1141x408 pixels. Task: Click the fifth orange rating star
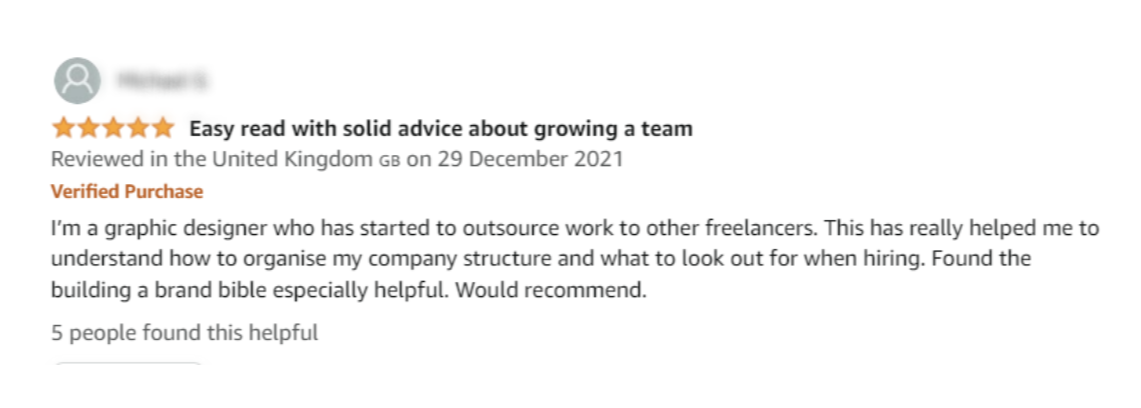coord(162,129)
